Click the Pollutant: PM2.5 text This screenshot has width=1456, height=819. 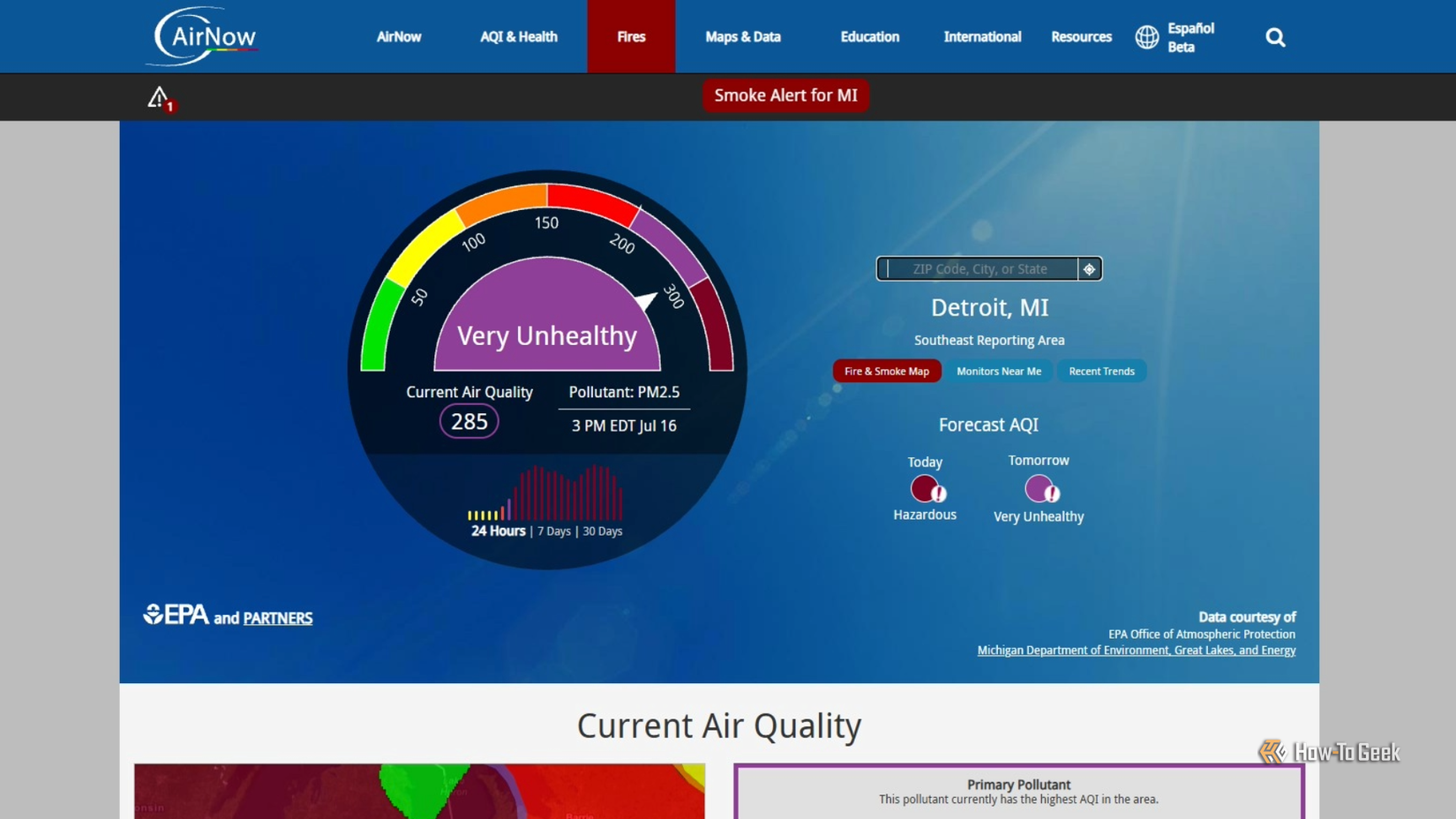click(x=624, y=392)
